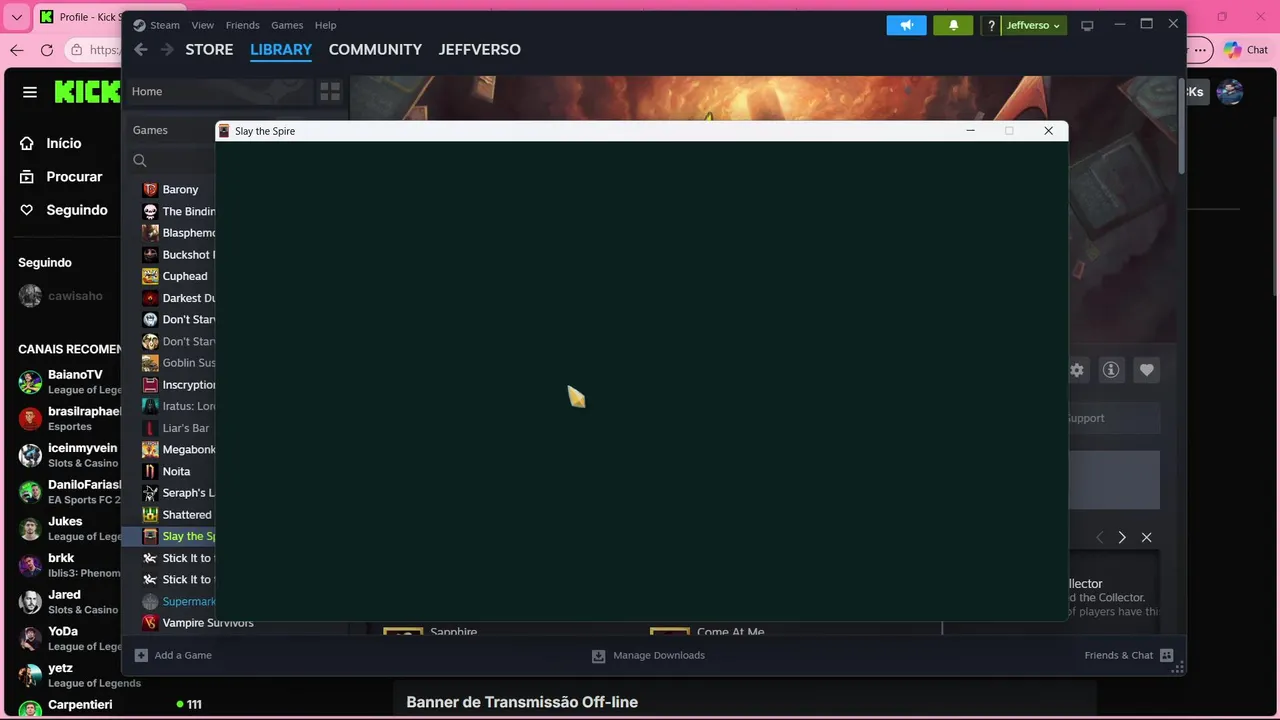Click the Goblin game icon in list

[150, 363]
